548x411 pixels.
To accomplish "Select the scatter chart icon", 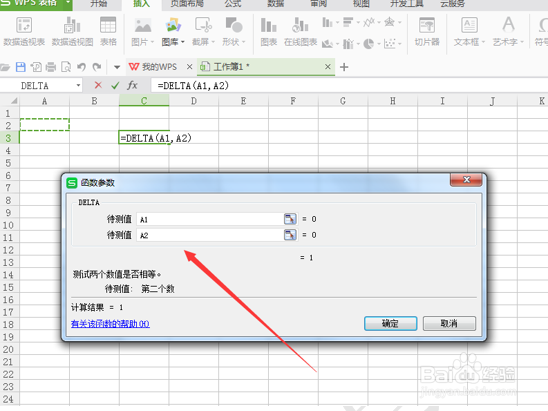I will 389,44.
